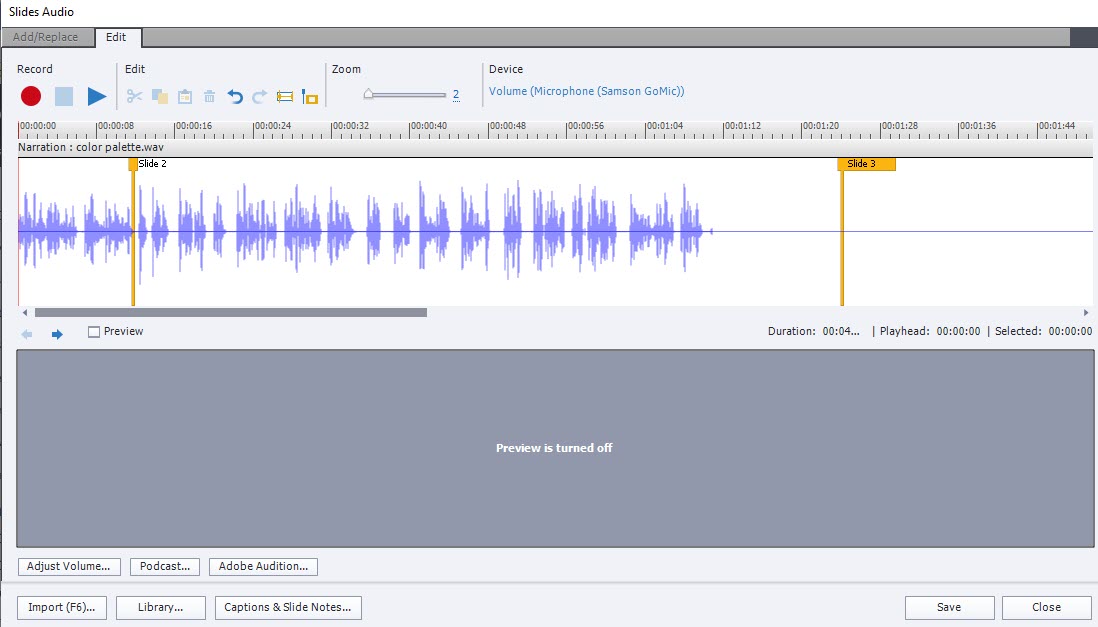Click the Paste clipboard icon
The image size is (1098, 627).
click(185, 97)
